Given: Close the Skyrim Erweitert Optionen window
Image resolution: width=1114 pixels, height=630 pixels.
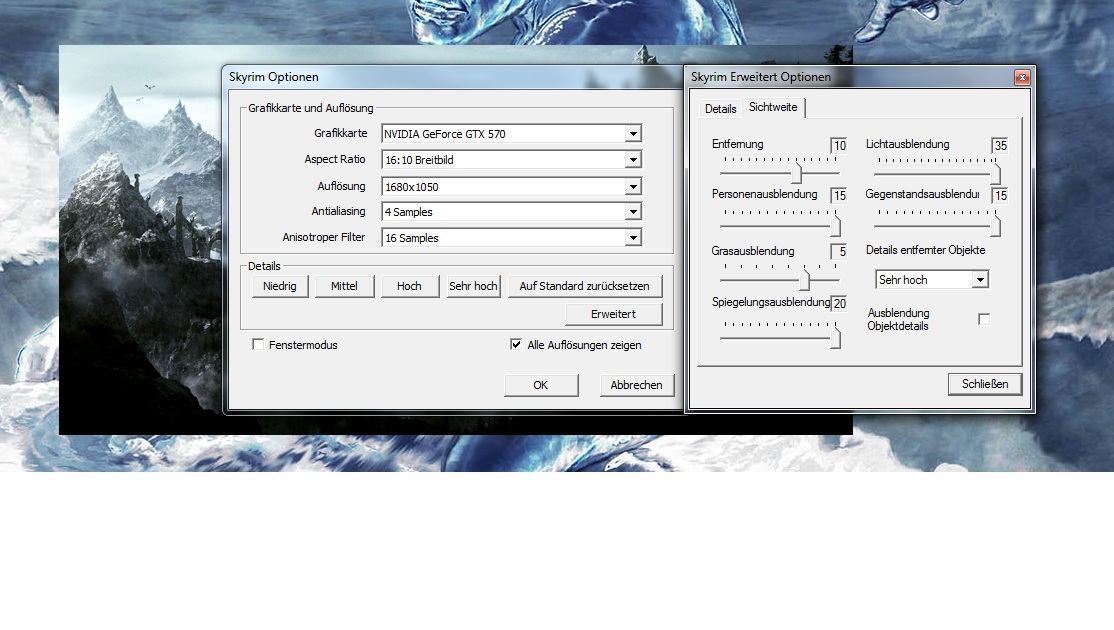Looking at the screenshot, I should 1022,77.
